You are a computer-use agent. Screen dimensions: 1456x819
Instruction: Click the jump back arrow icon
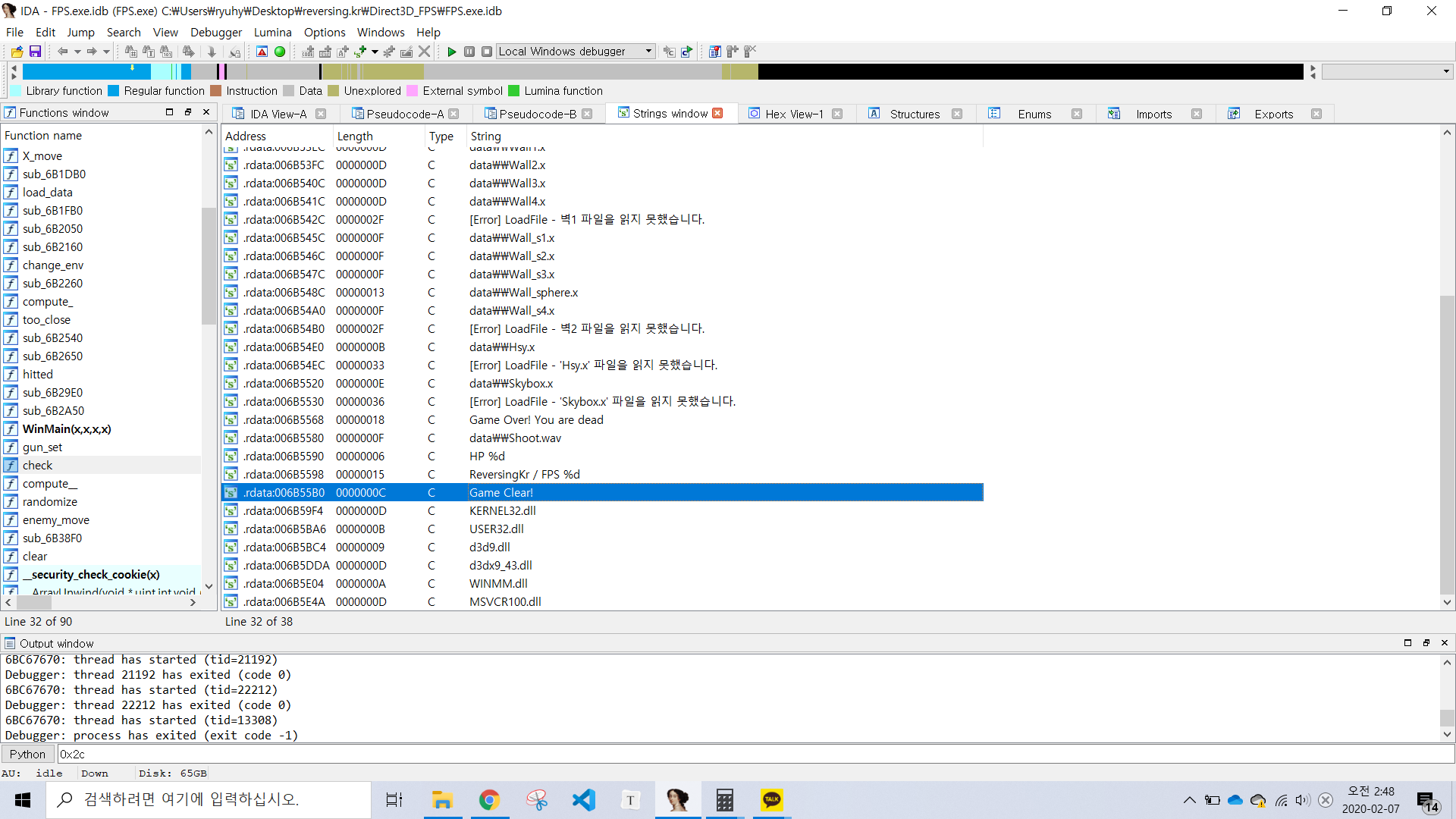(62, 52)
